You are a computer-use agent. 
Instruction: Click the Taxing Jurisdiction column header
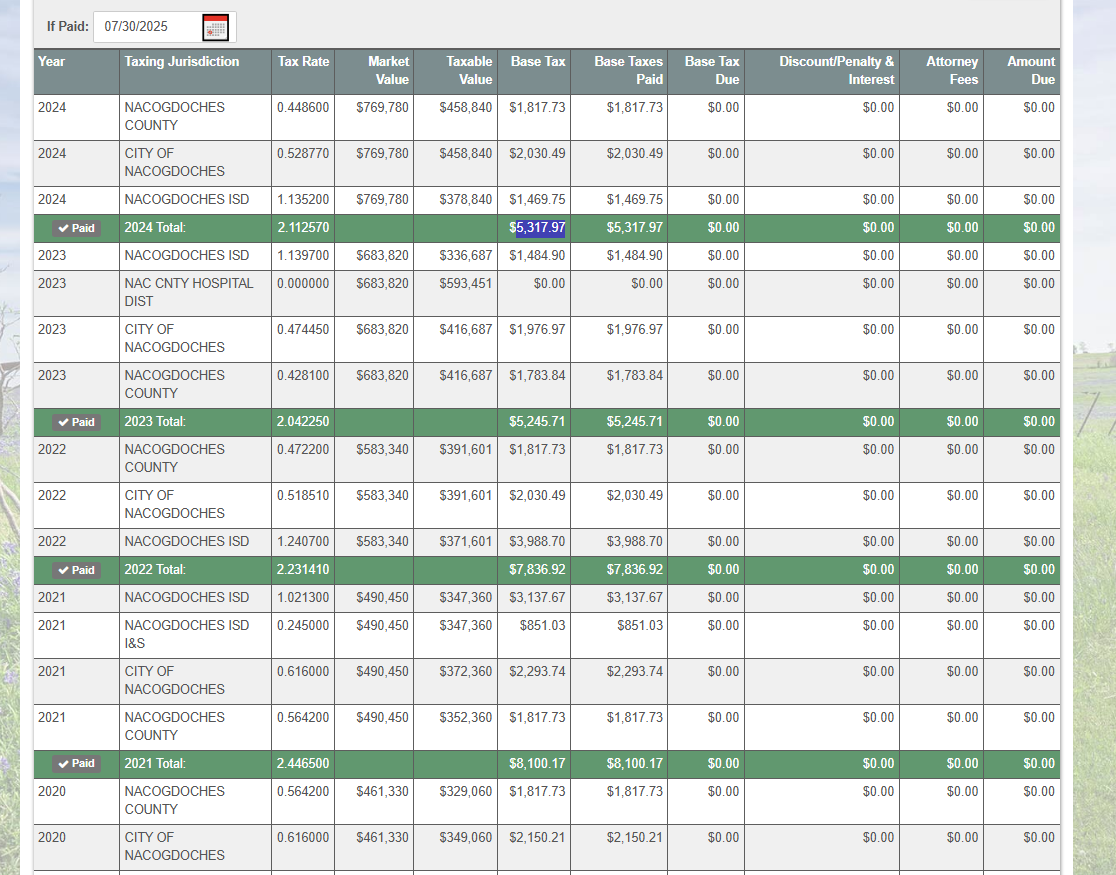(x=182, y=62)
